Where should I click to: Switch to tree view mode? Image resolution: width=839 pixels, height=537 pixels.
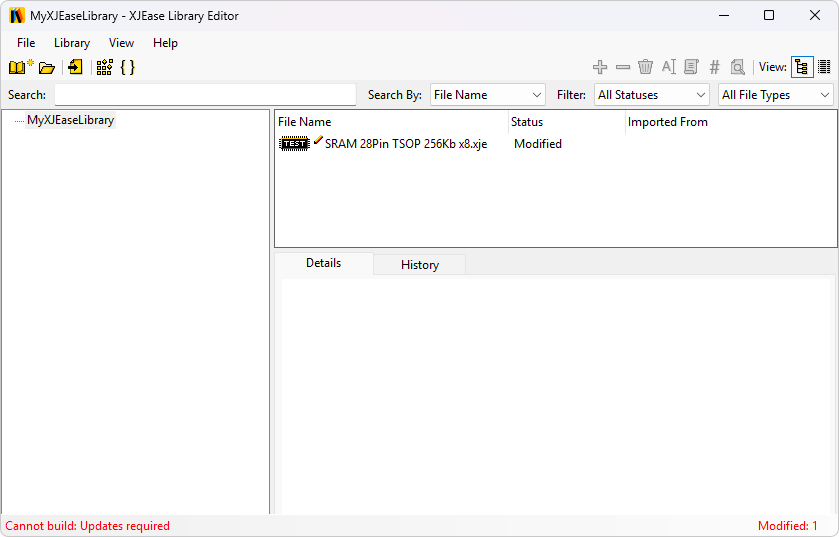(x=802, y=67)
